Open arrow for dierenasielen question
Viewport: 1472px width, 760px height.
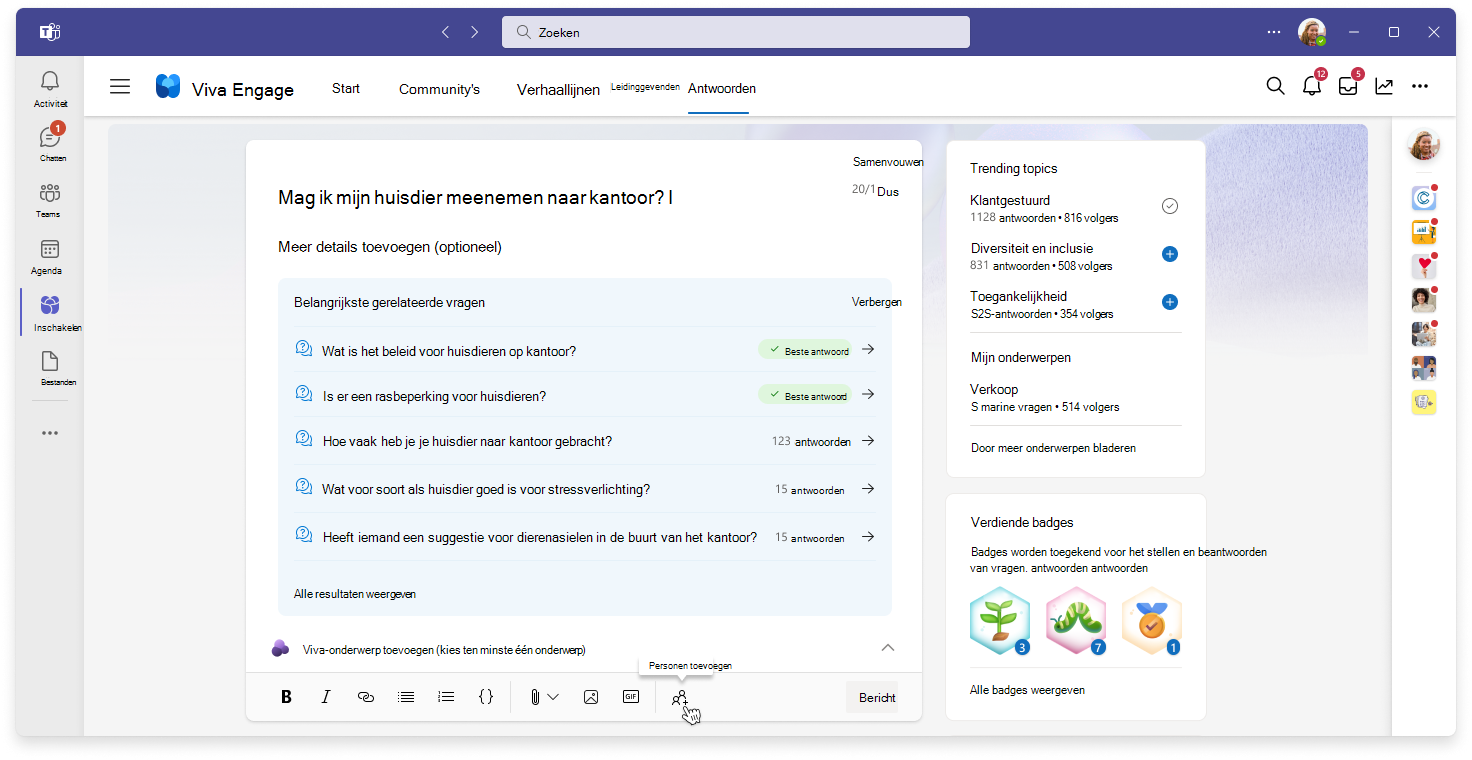pos(868,536)
